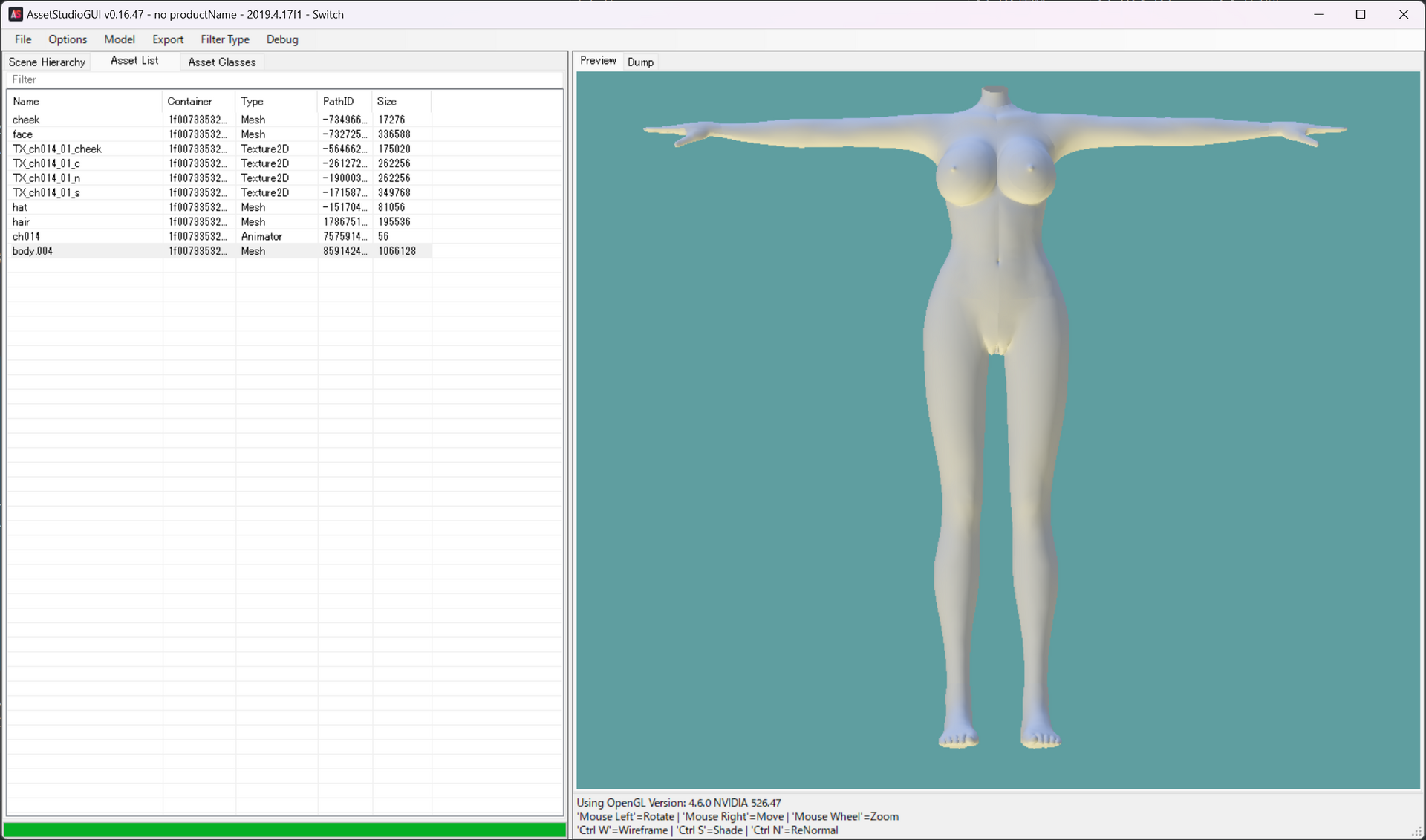
Task: Select the body.004 mesh row
Action: 220,251
